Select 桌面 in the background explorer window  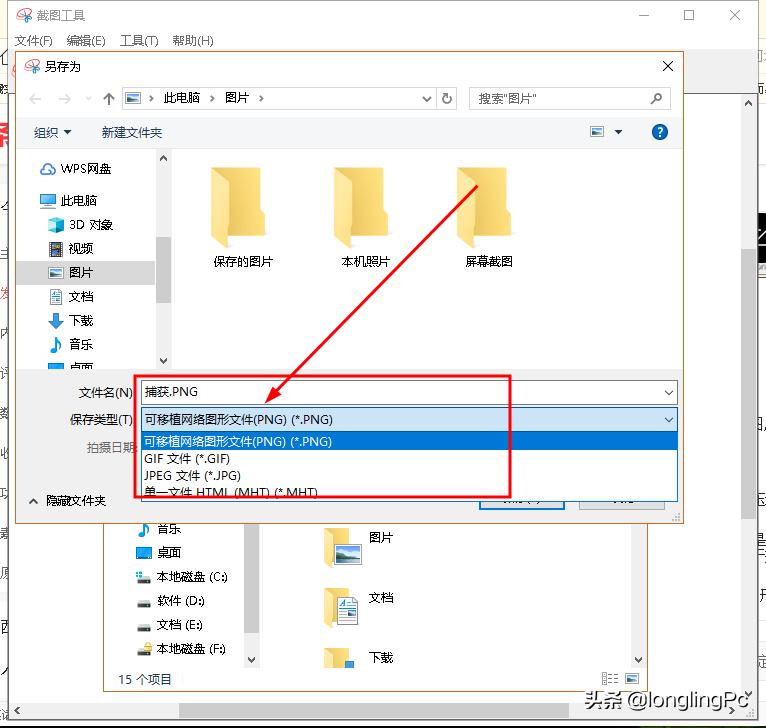159,553
